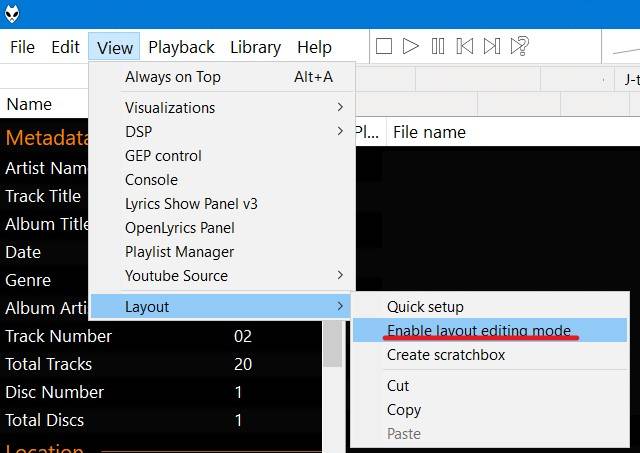Select the Layout submenu item
The height and width of the screenshot is (453, 640).
pyautogui.click(x=221, y=306)
